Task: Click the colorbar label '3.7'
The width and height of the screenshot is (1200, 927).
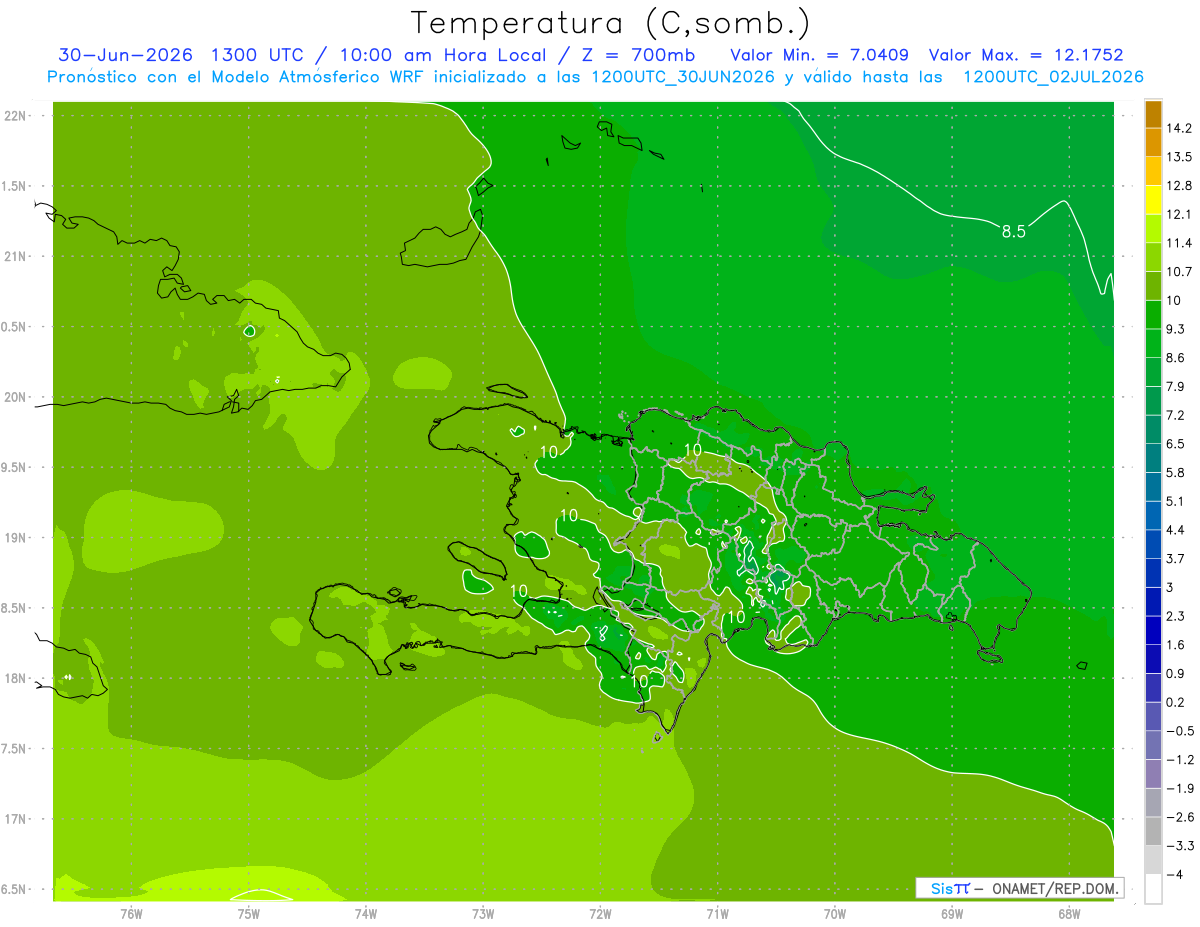Action: click(1176, 558)
